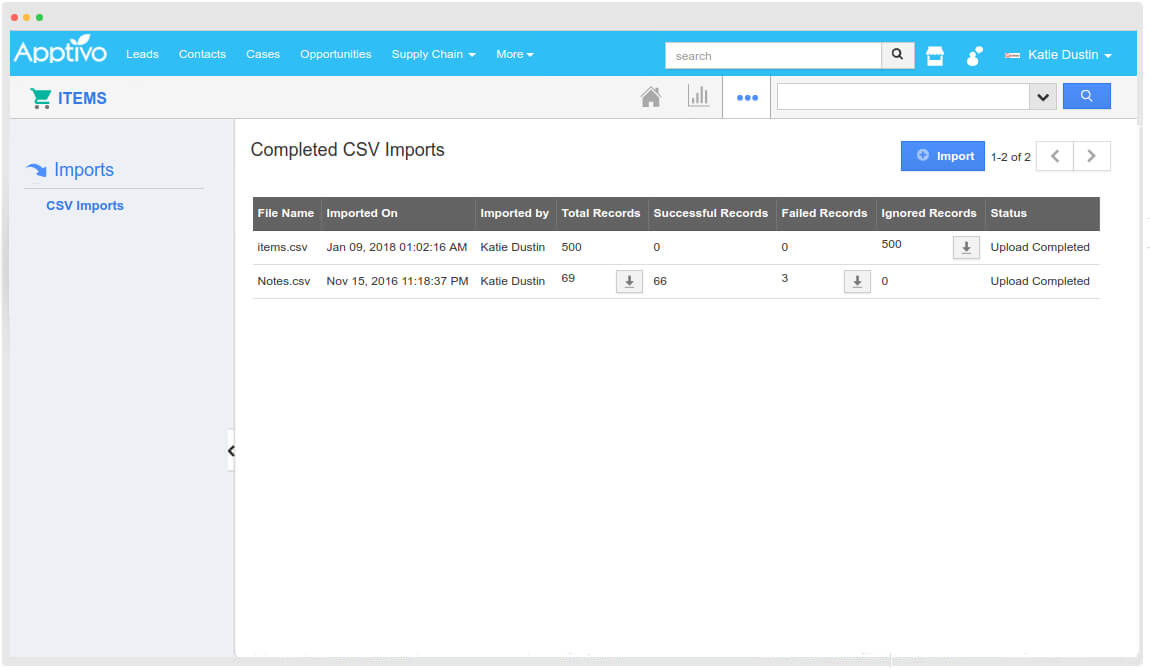Open the reports bar chart icon
This screenshot has height=670, width=1150.
698,97
